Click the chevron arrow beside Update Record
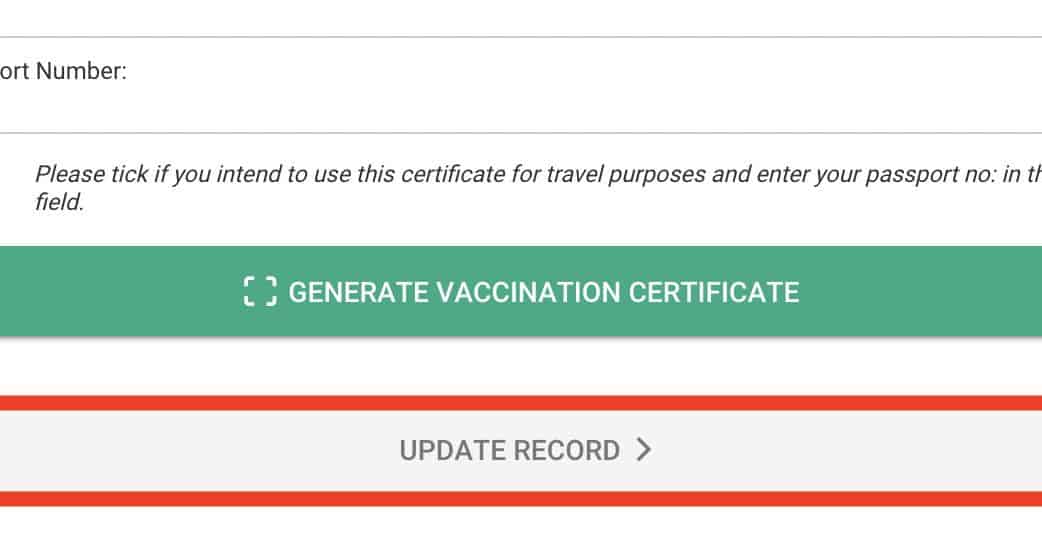Screen dimensions: 1042x560 (x=643, y=450)
